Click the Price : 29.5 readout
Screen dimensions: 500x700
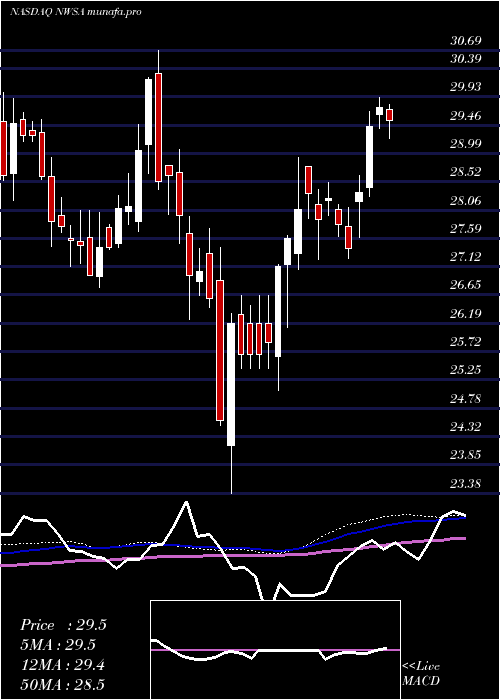[63, 625]
